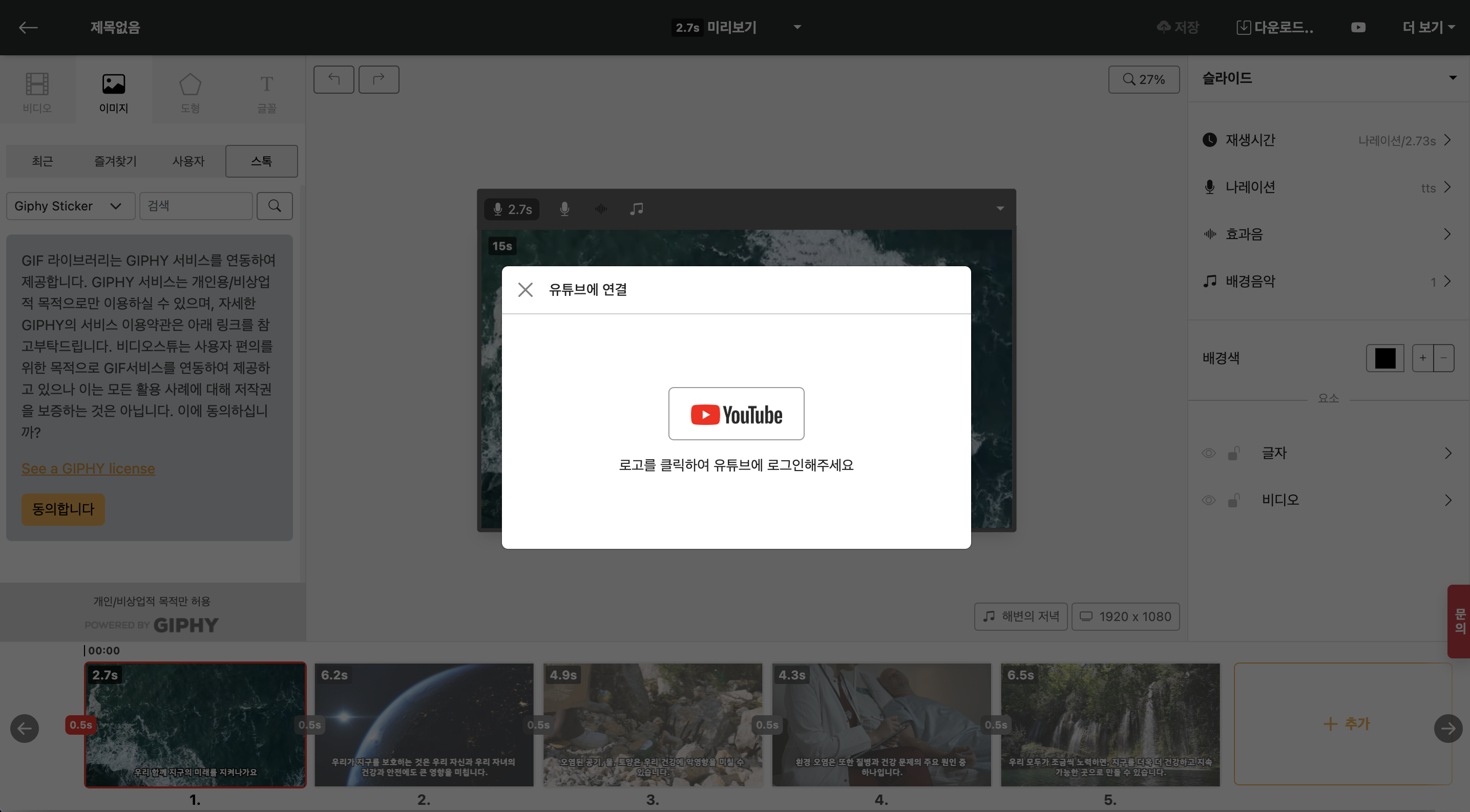This screenshot has height=812, width=1470.
Task: Toggle lock of the 글자 element
Action: pyautogui.click(x=1234, y=453)
